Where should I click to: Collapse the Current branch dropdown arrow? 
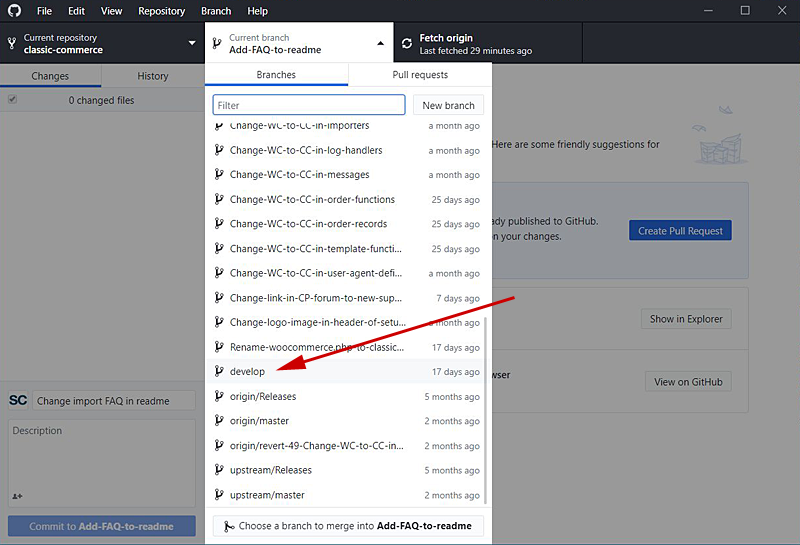(381, 43)
